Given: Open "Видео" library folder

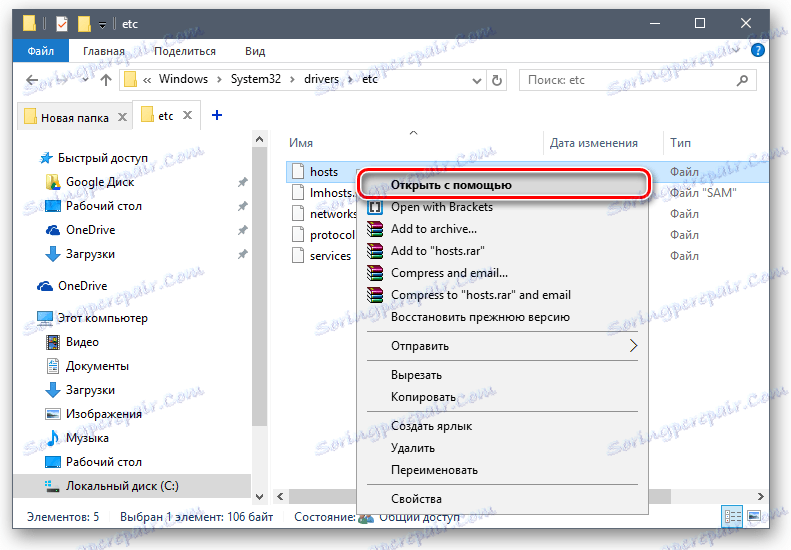Looking at the screenshot, I should click(82, 342).
